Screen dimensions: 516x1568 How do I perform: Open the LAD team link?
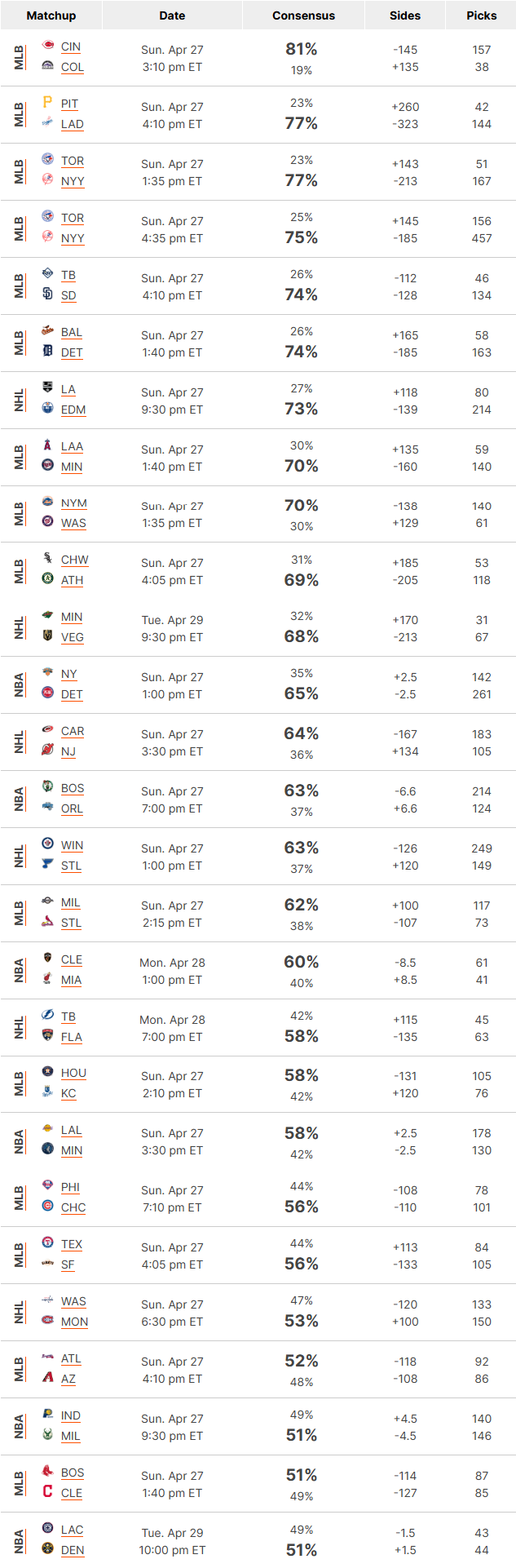tap(73, 124)
